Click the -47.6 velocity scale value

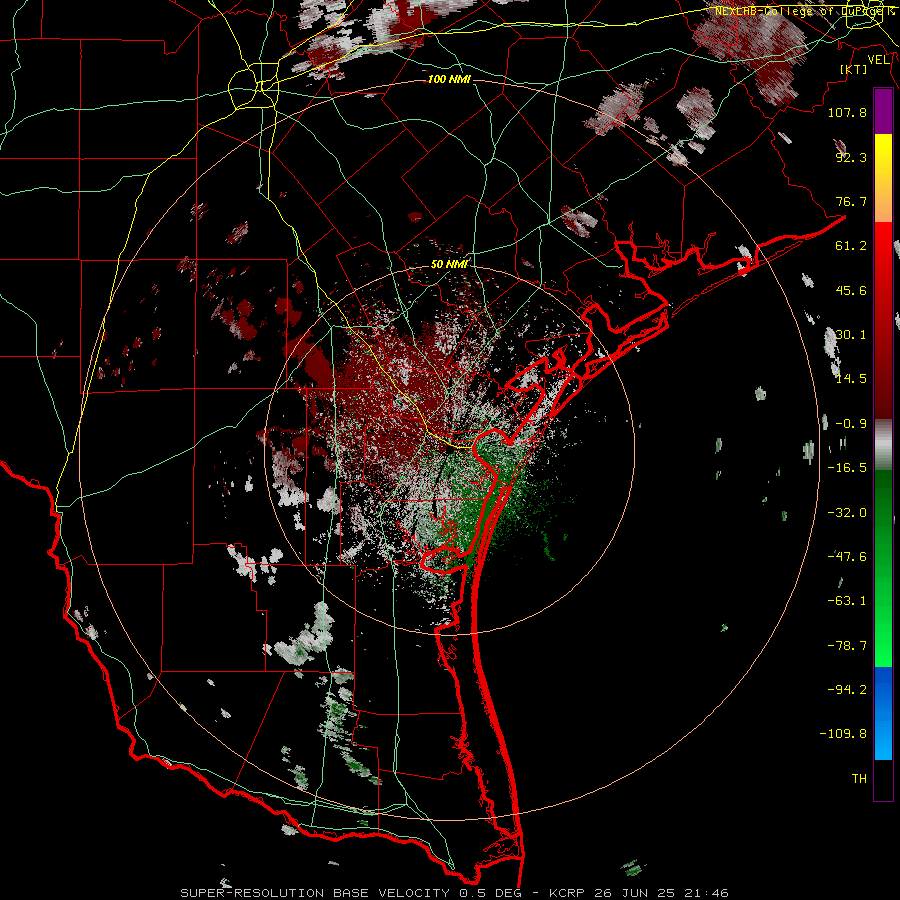tap(847, 557)
